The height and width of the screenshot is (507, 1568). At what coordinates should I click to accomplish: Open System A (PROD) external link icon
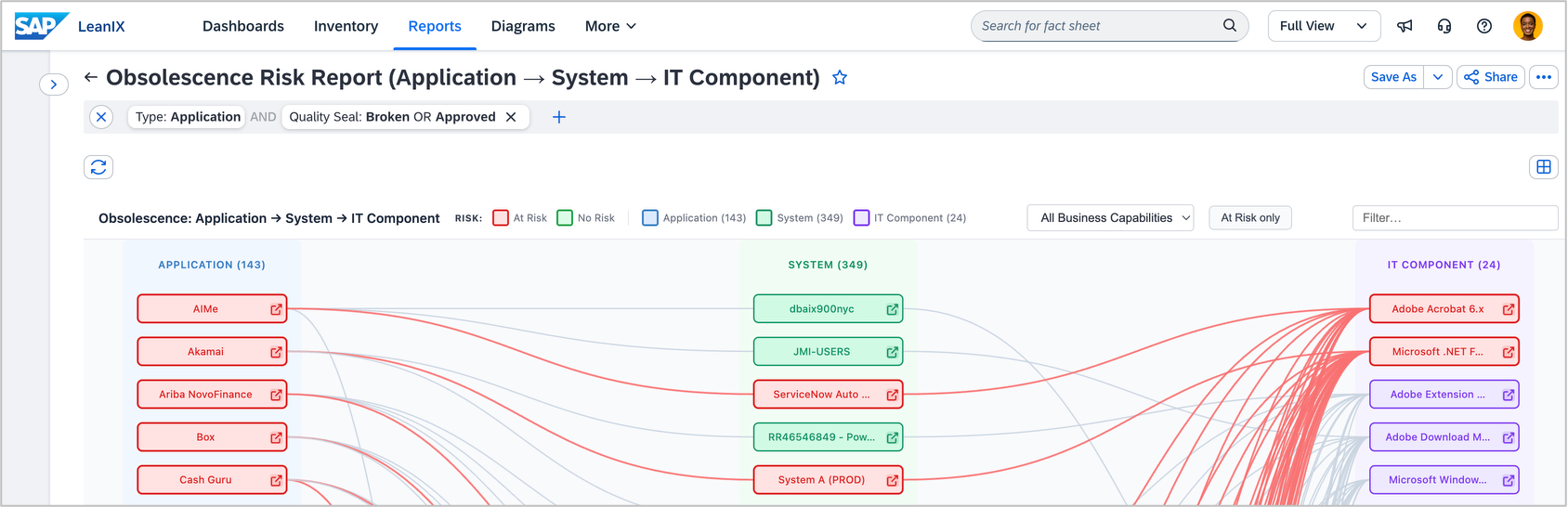[x=893, y=480]
